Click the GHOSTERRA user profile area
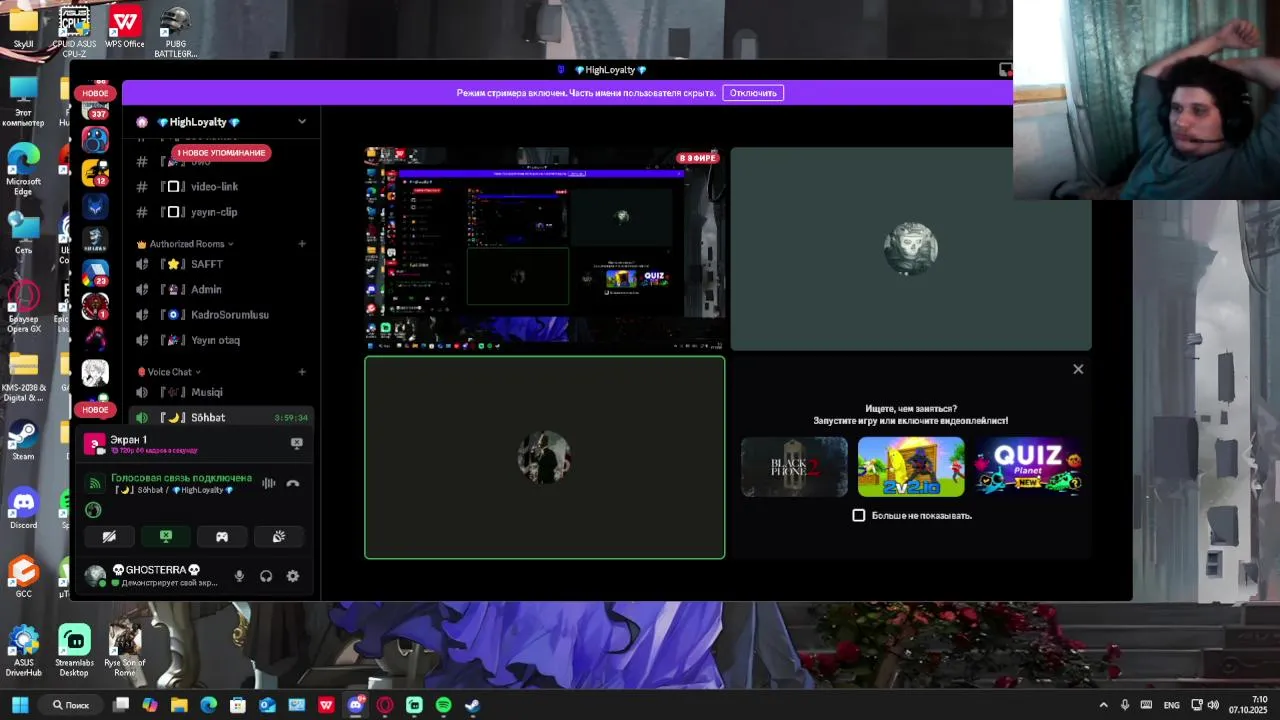Viewport: 1280px width, 720px height. pyautogui.click(x=153, y=576)
